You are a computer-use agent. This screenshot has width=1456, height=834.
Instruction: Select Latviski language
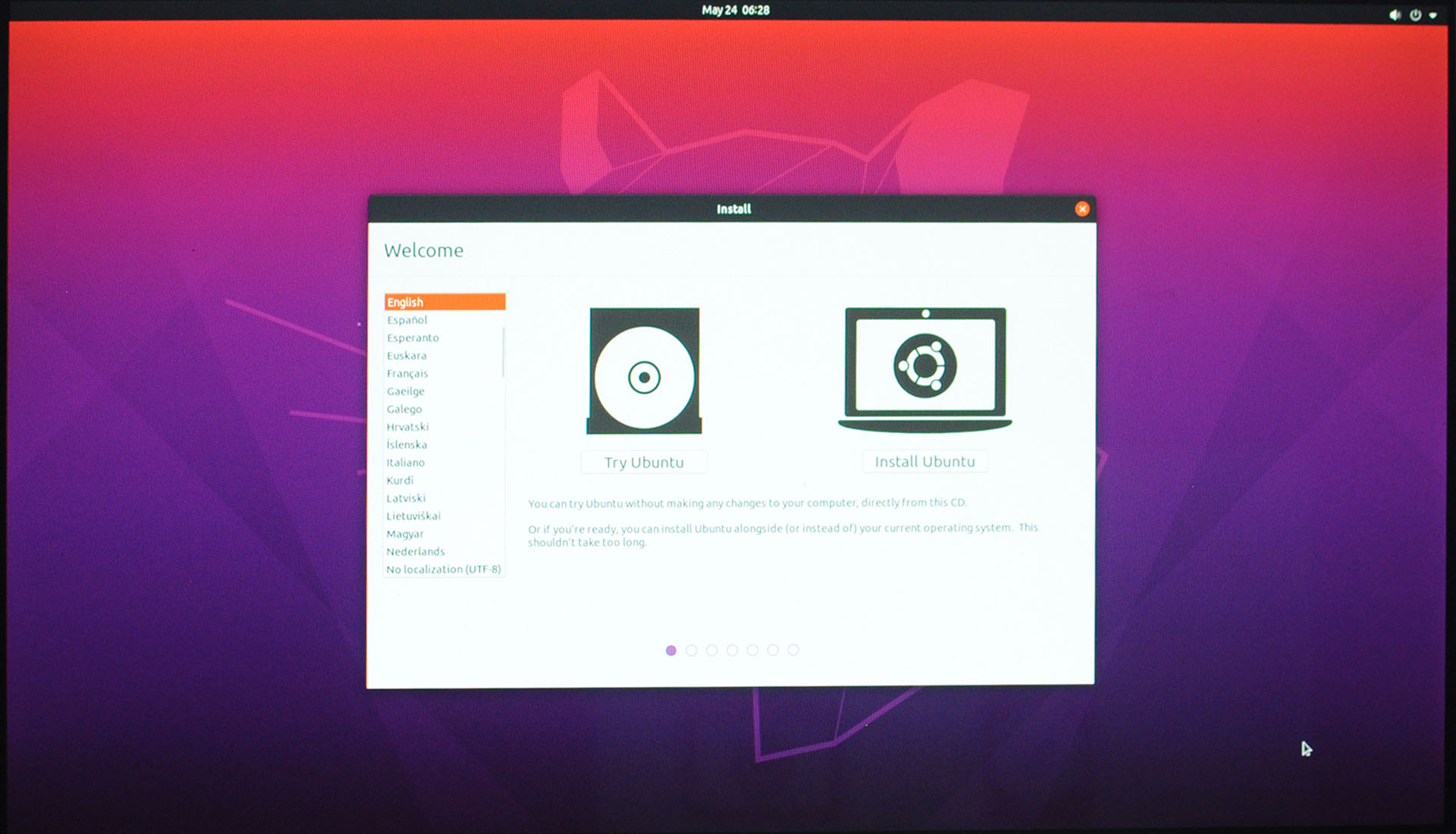(x=443, y=498)
